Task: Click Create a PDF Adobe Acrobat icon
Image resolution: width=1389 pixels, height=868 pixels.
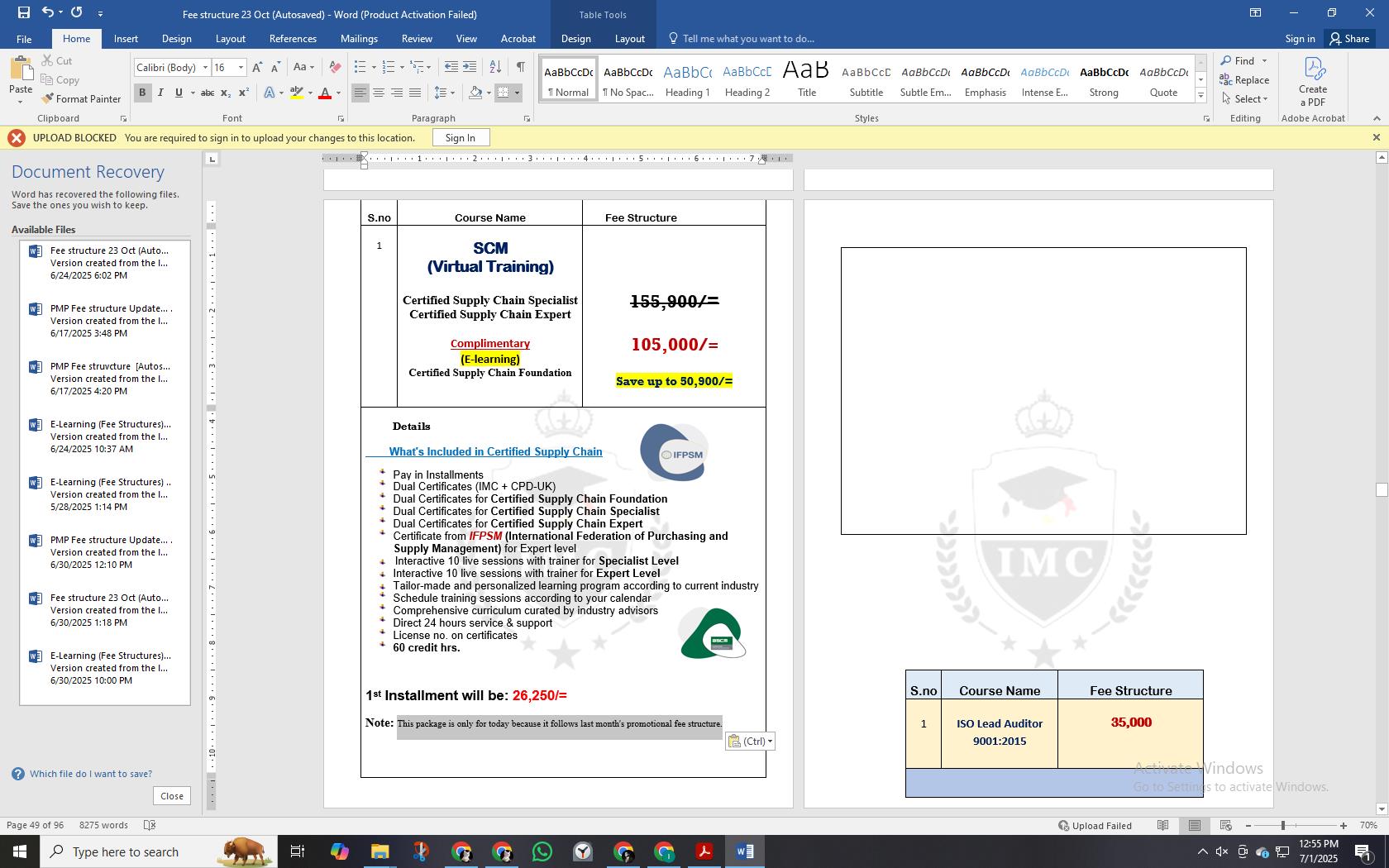Action: coord(1312,81)
